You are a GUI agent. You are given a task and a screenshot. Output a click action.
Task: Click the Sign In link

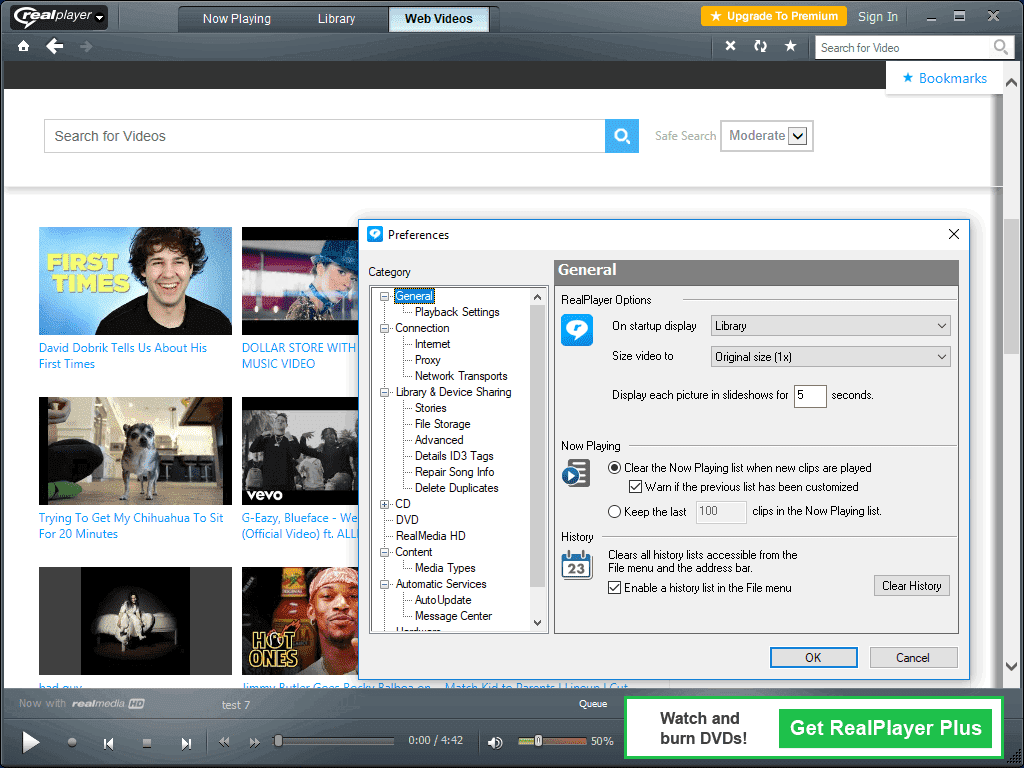[878, 17]
